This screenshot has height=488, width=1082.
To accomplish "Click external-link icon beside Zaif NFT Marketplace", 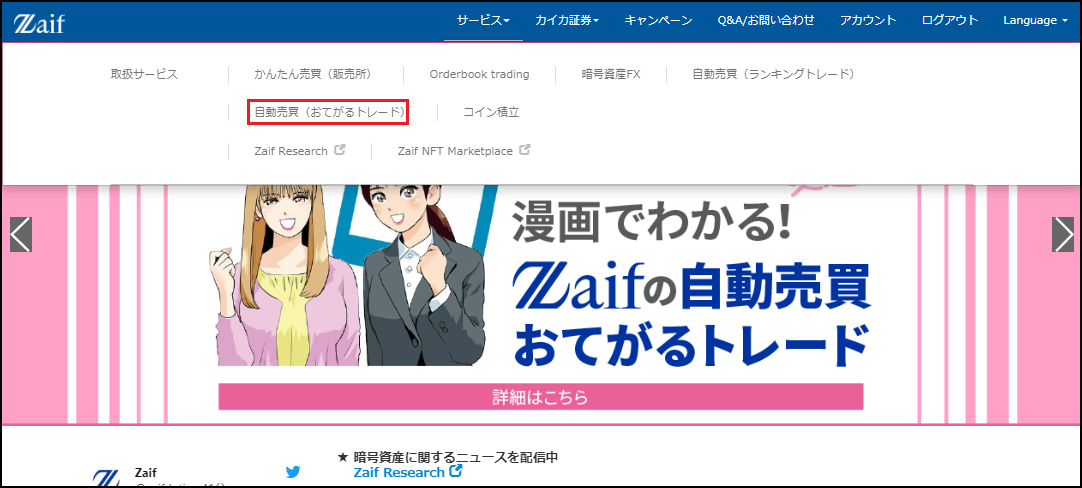I will click(x=524, y=149).
